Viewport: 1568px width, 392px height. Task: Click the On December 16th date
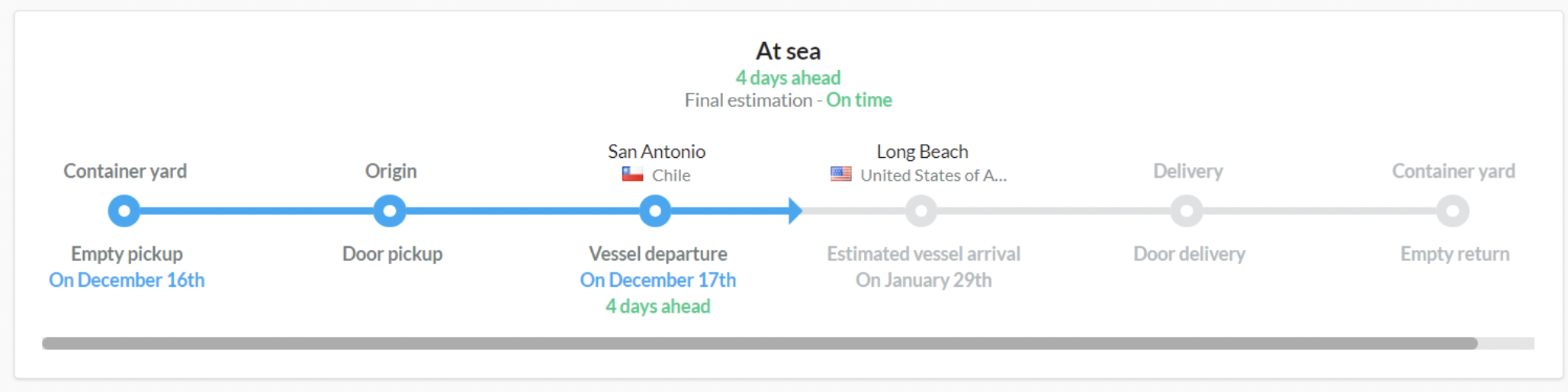127,280
